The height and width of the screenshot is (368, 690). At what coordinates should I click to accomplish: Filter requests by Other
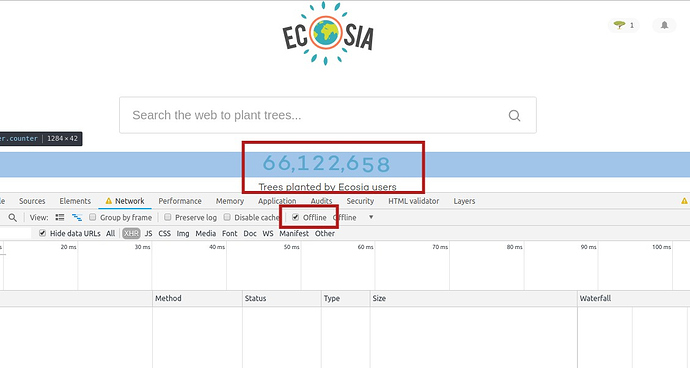pyautogui.click(x=325, y=233)
